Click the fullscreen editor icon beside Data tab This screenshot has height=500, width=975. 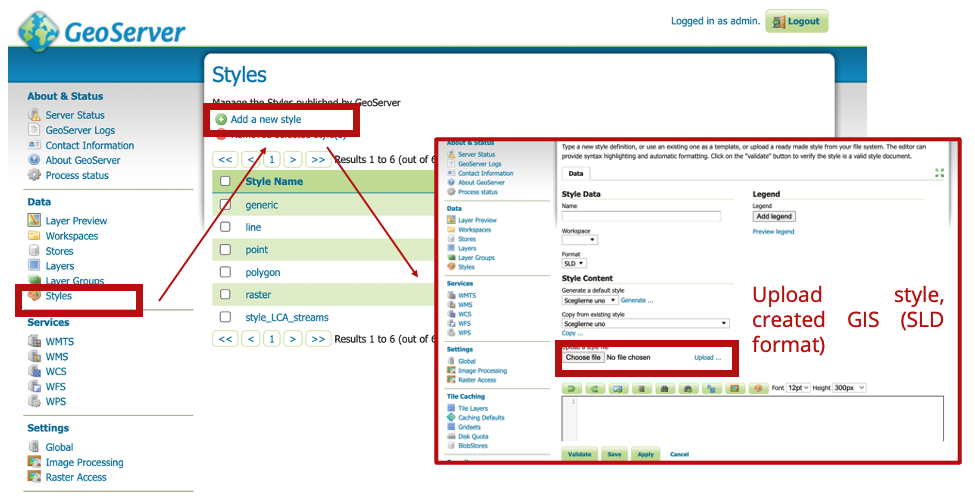(939, 173)
